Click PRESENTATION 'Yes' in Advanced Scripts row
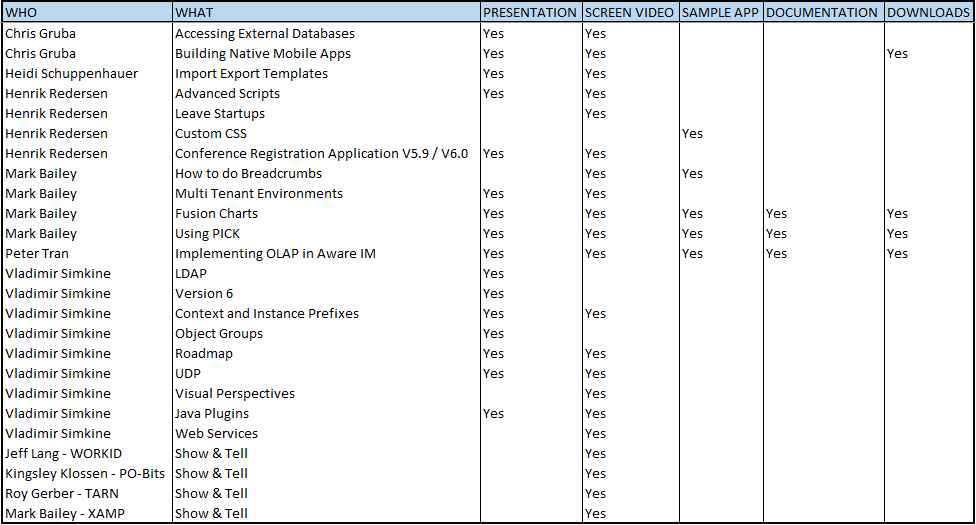 494,93
